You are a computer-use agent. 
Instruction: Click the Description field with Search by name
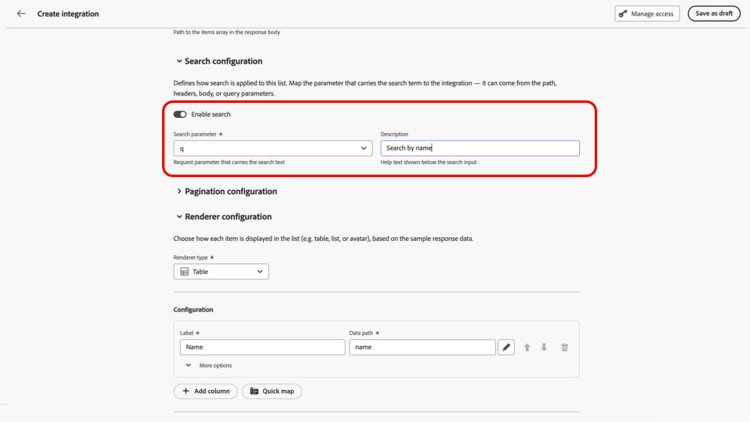click(x=480, y=148)
